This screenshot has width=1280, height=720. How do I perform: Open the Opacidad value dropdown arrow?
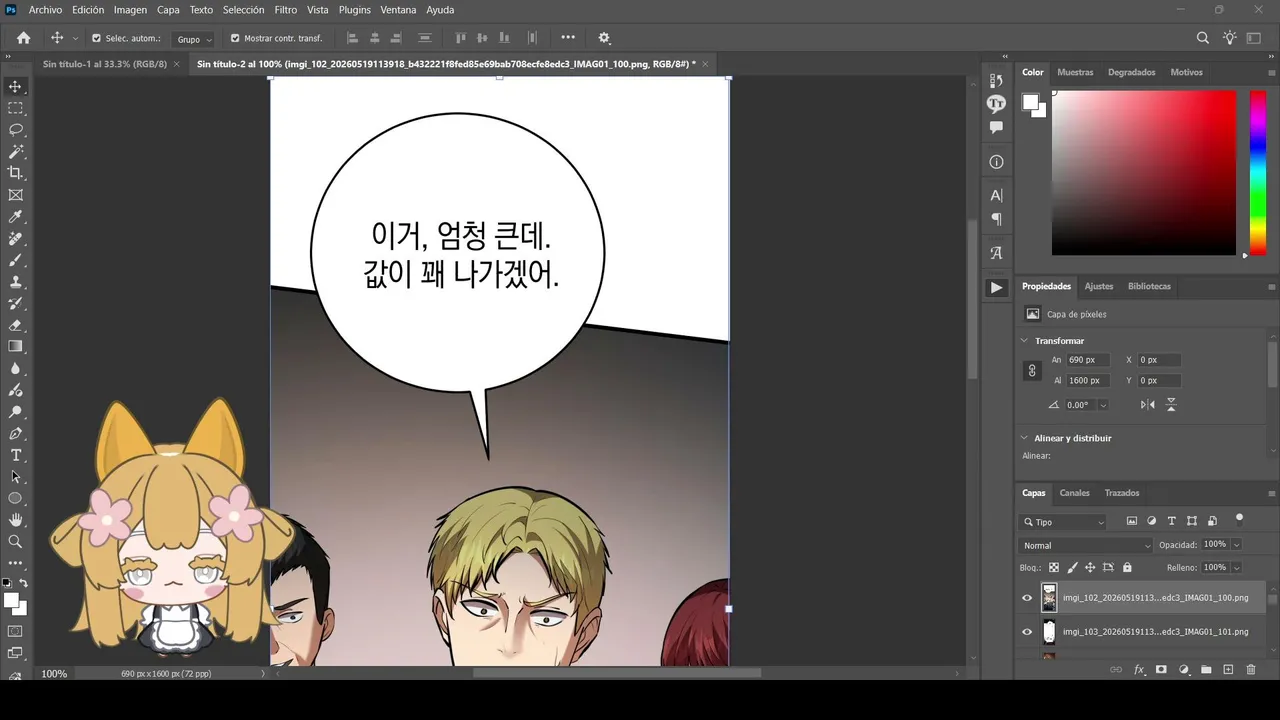pos(1236,545)
